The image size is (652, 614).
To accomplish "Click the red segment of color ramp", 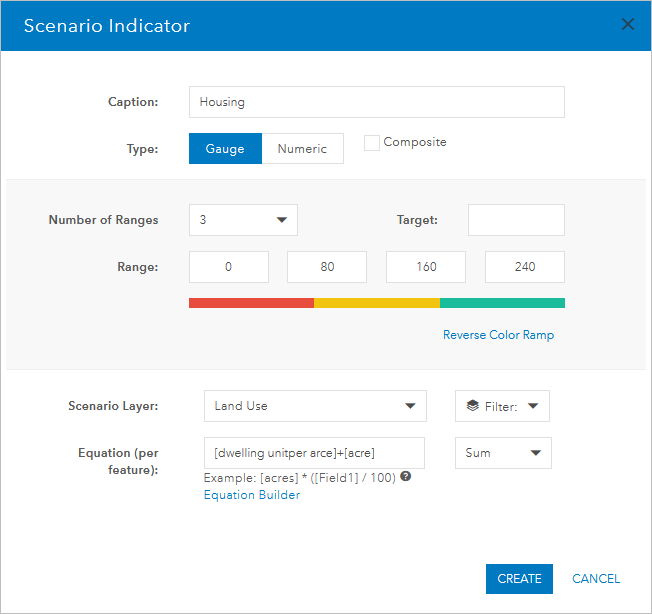I will pyautogui.click(x=251, y=303).
